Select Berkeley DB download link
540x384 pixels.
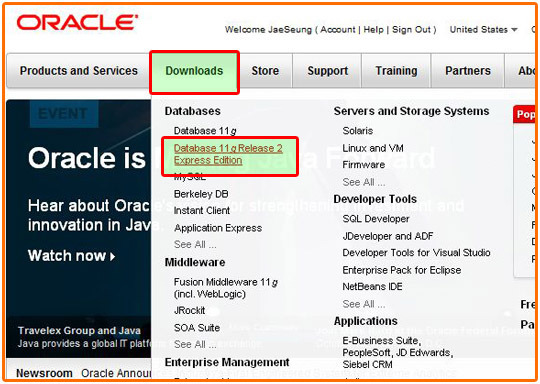(x=201, y=194)
